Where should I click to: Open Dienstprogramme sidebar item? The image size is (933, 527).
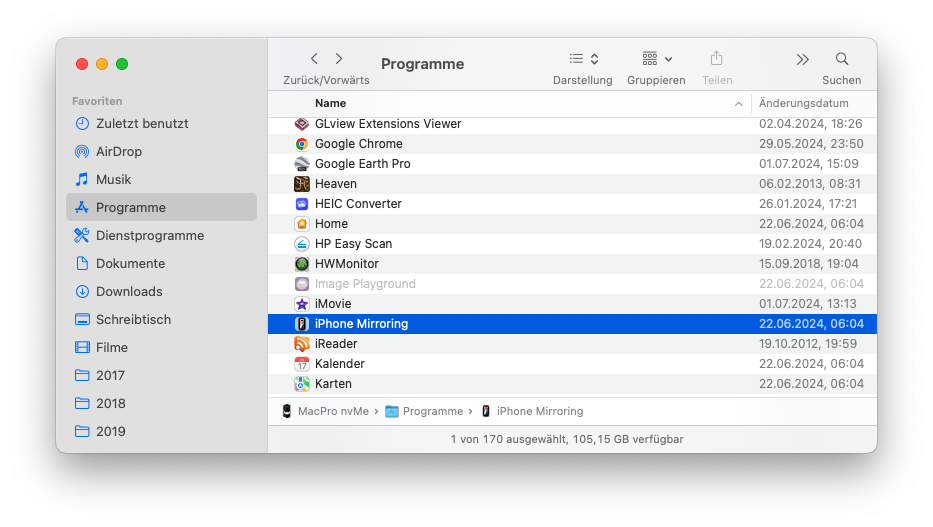(161, 236)
